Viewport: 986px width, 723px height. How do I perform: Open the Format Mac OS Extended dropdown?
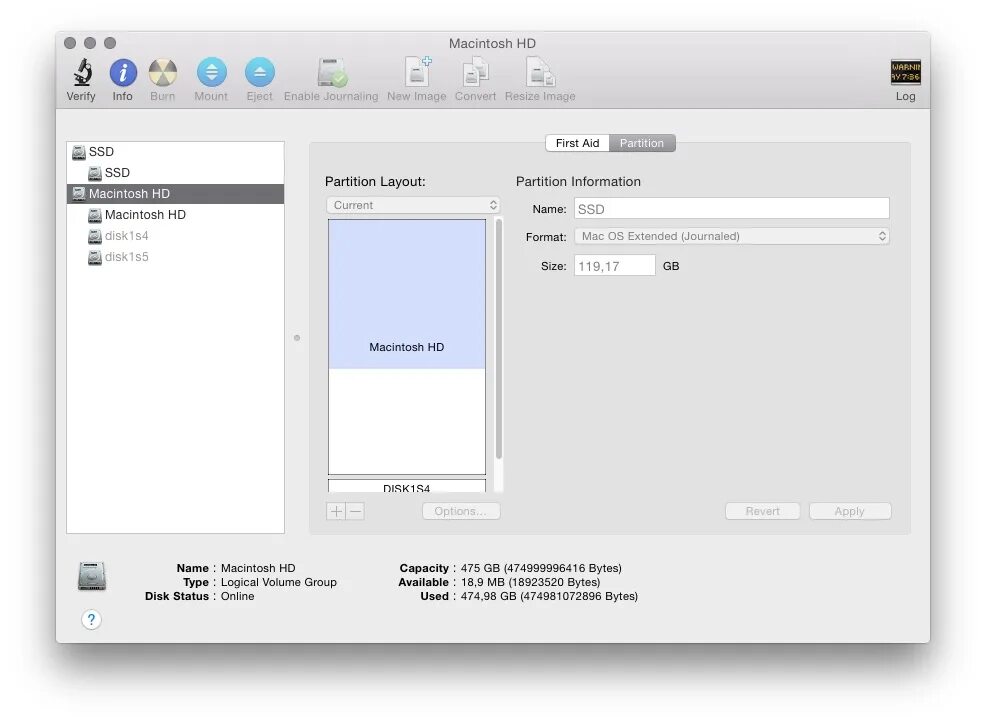coord(732,236)
